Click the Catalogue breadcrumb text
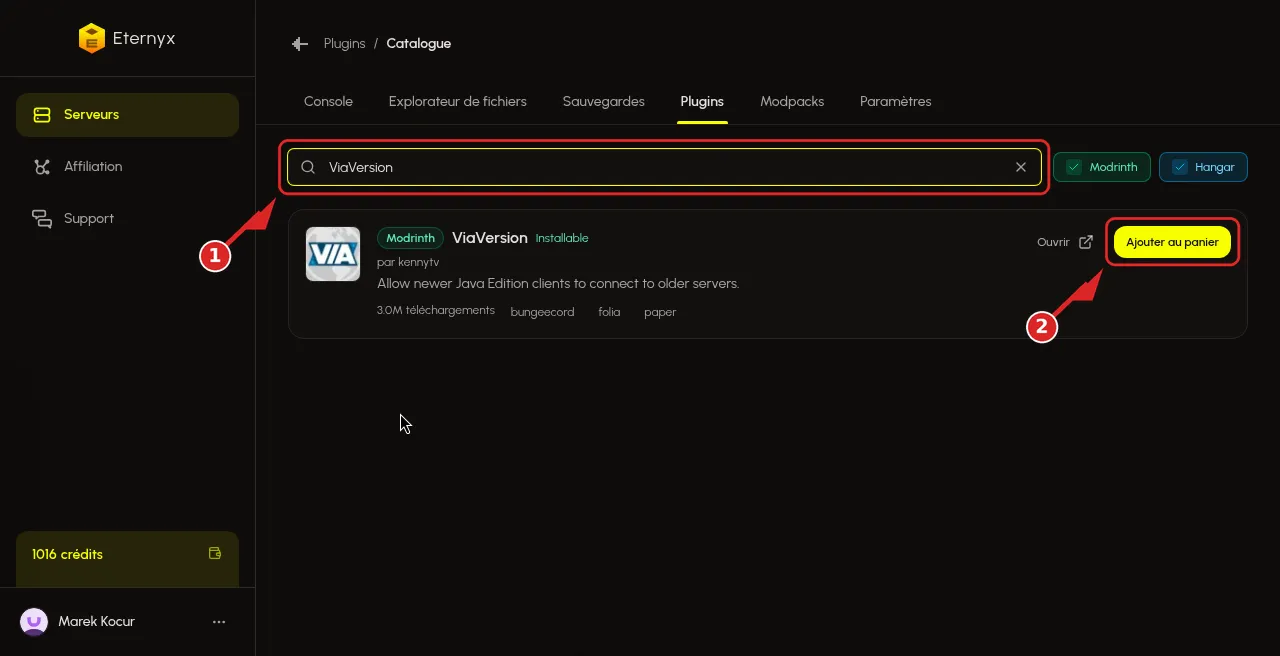Image resolution: width=1280 pixels, height=656 pixels. click(418, 44)
